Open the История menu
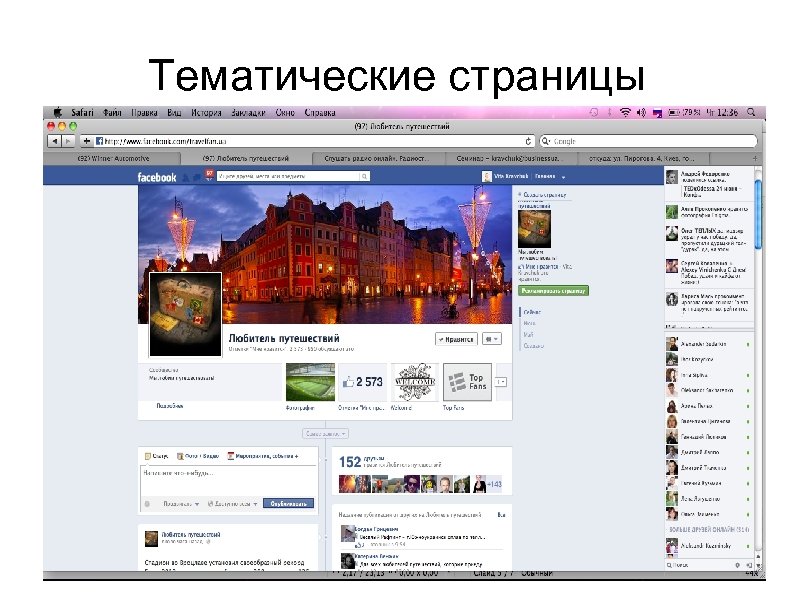Image resolution: width=794 pixels, height=595 pixels. click(x=206, y=112)
